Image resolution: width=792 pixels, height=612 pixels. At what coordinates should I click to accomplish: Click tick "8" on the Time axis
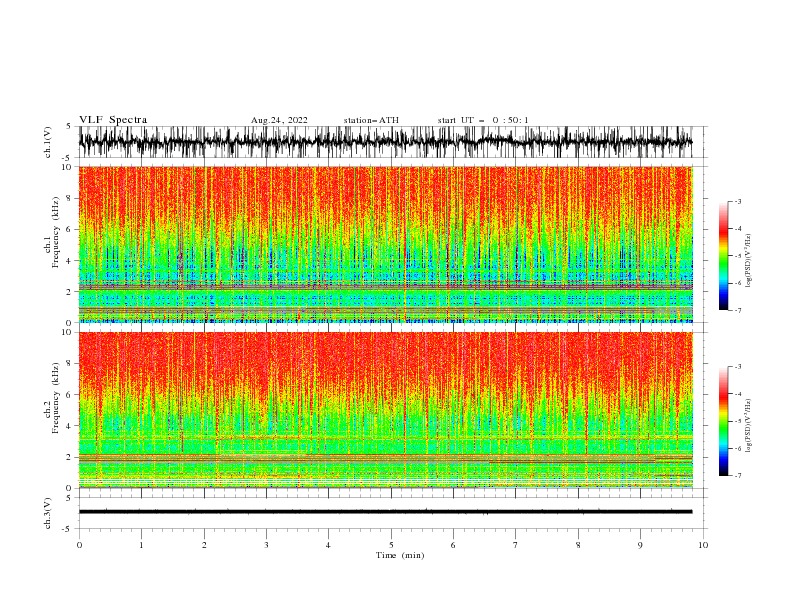[578, 545]
